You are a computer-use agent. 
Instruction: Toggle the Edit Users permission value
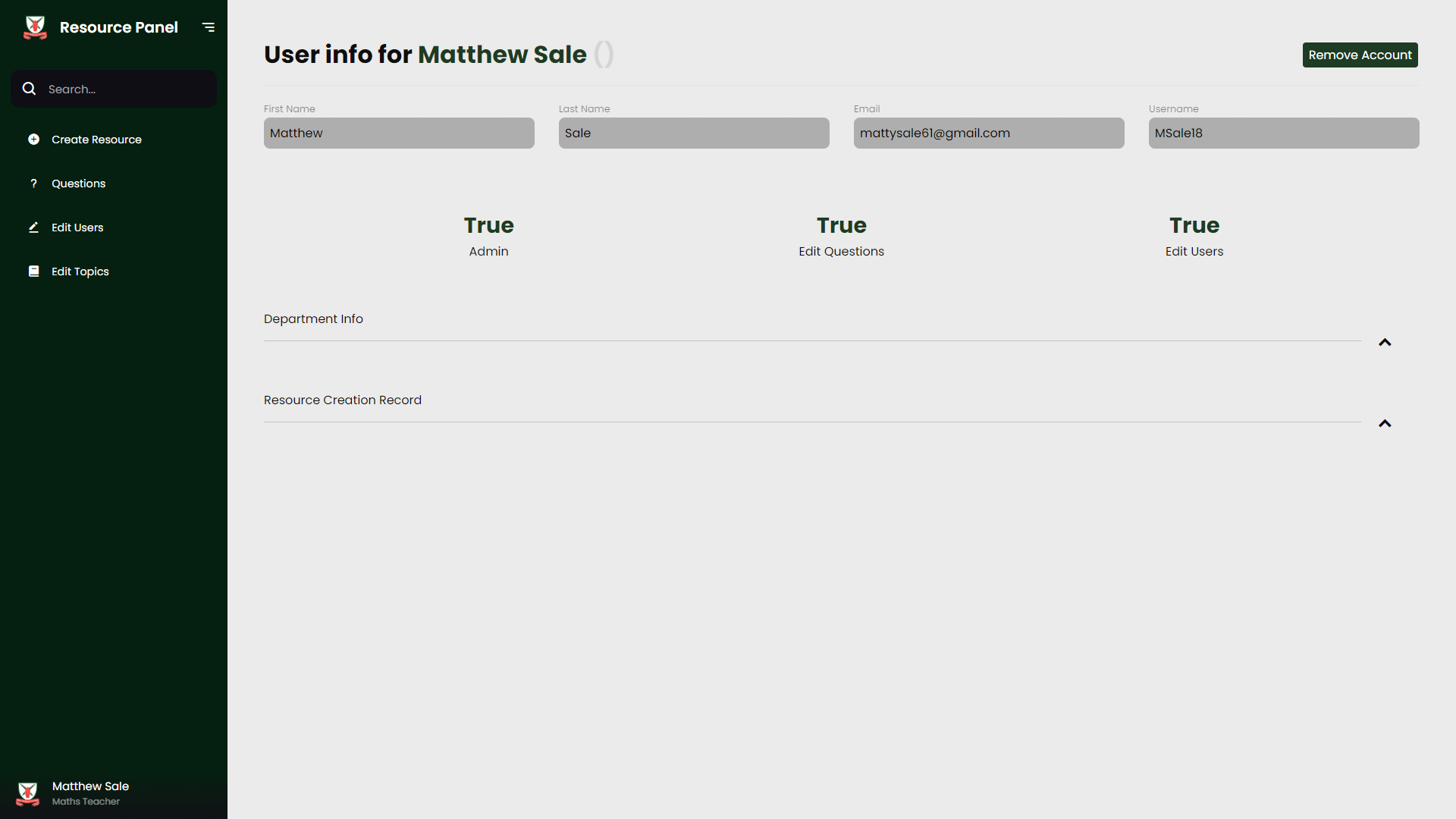1194,225
